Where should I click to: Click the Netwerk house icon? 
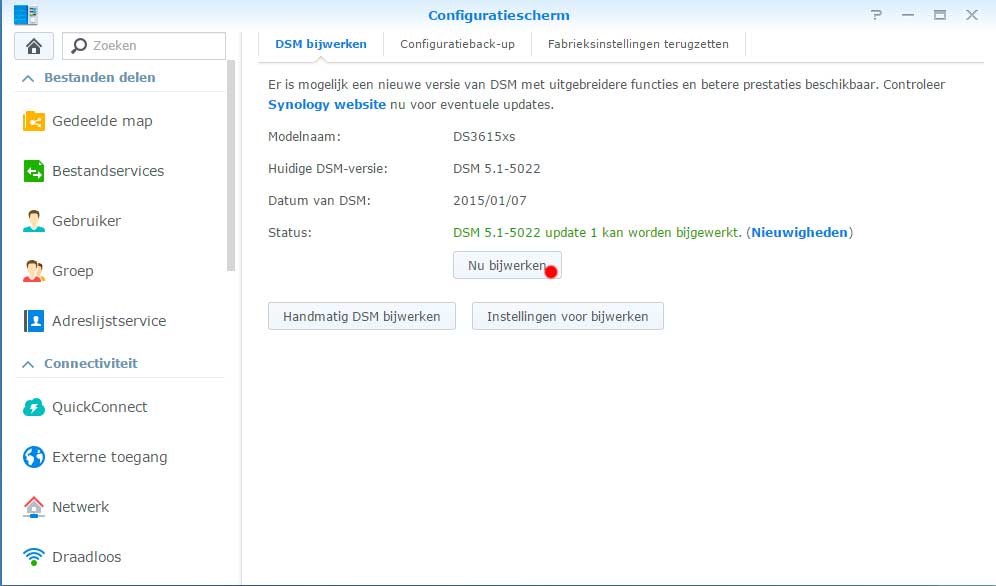pos(34,507)
